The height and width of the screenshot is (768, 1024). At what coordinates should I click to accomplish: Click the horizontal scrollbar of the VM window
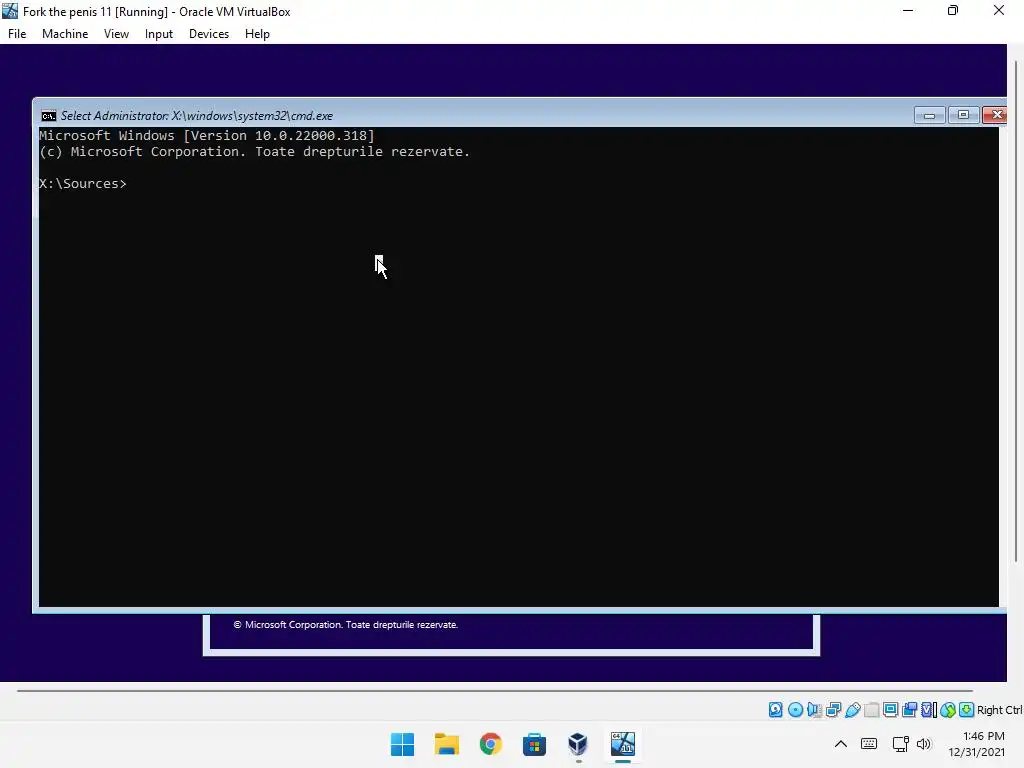tap(495, 690)
